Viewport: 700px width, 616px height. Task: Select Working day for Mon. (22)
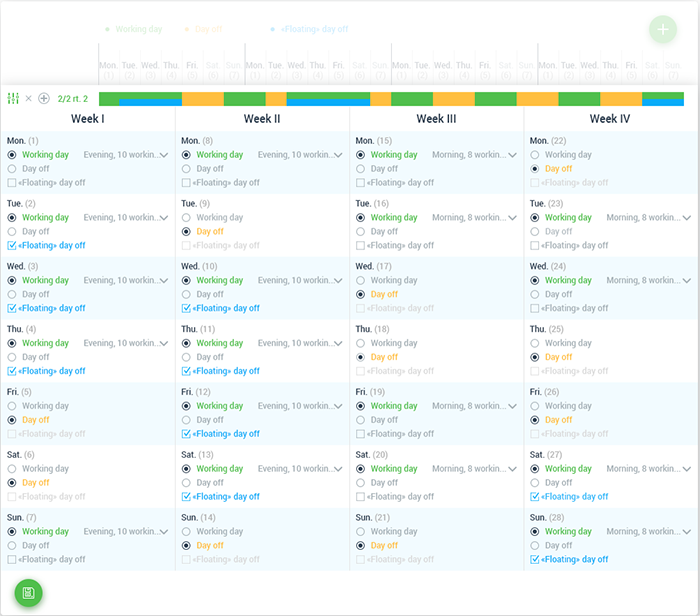[534, 155]
